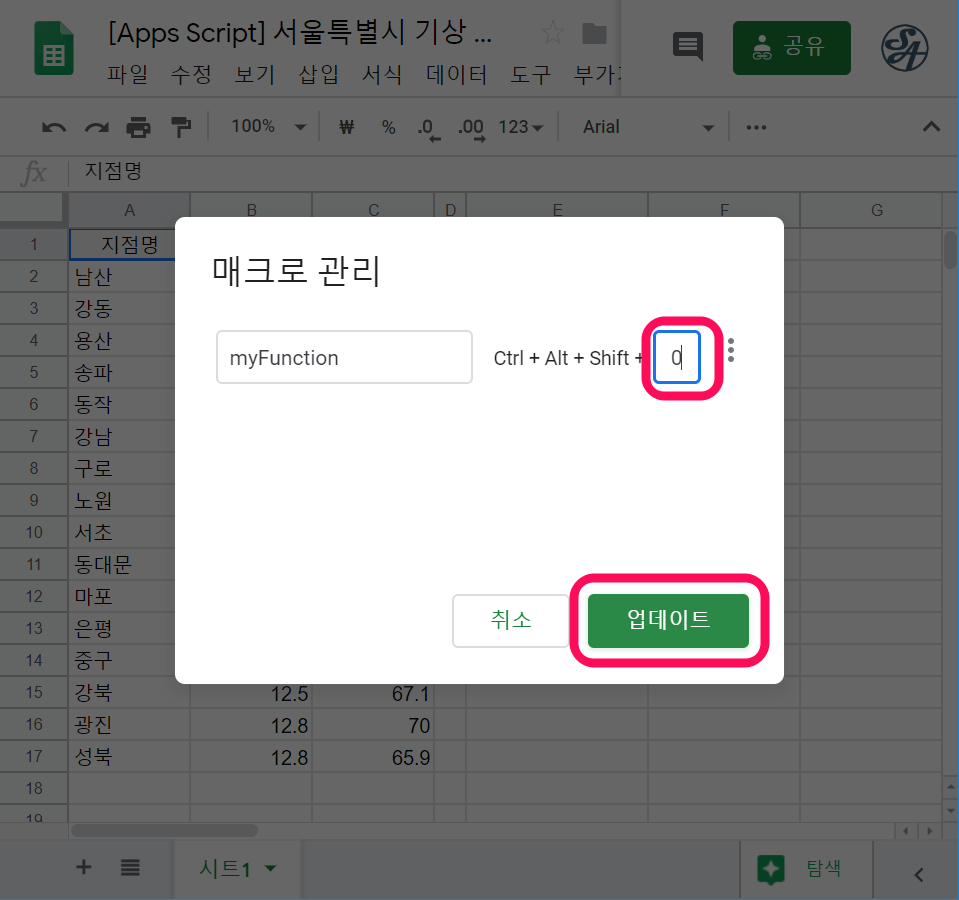Open the Arial font dropdown
Viewport: 959px width, 900px height.
point(649,127)
